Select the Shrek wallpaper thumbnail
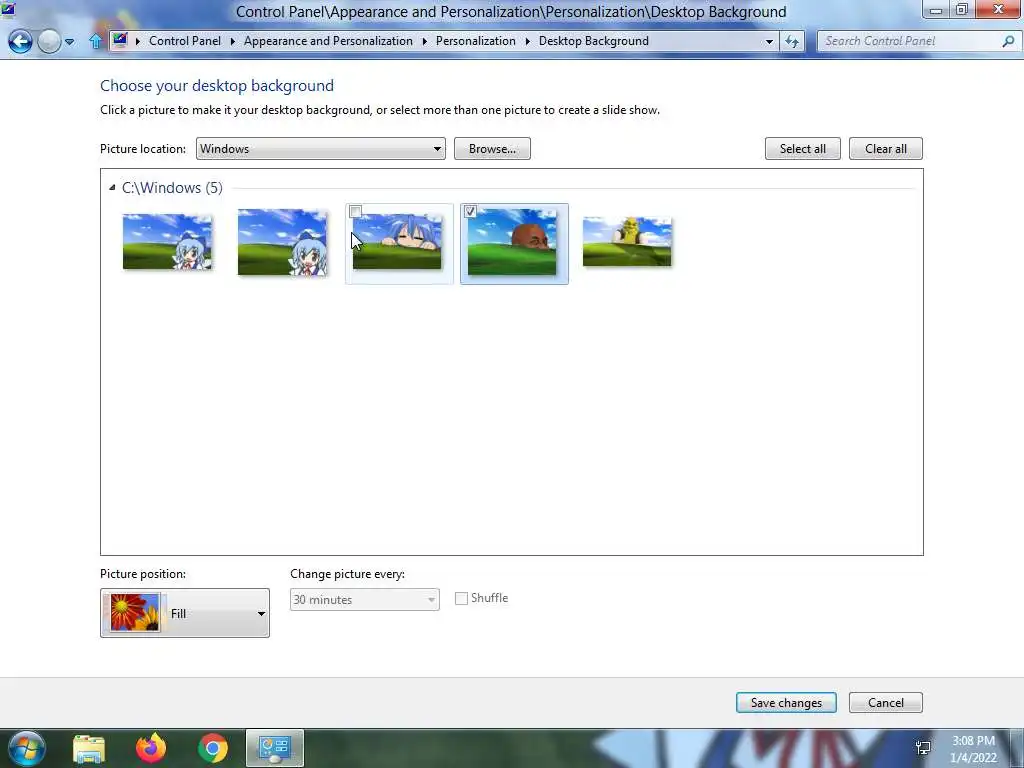Image resolution: width=1024 pixels, height=768 pixels. click(x=627, y=242)
